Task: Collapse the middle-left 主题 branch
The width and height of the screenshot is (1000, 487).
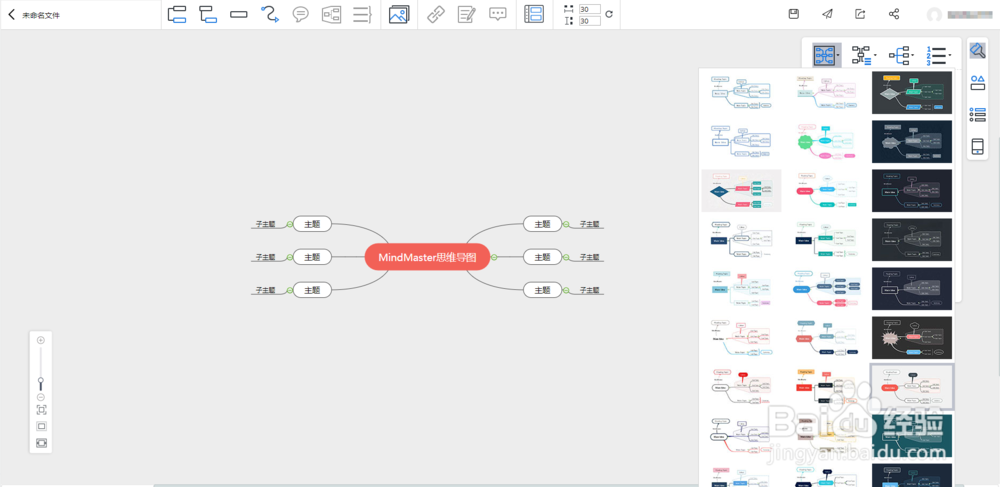Action: pyautogui.click(x=290, y=257)
